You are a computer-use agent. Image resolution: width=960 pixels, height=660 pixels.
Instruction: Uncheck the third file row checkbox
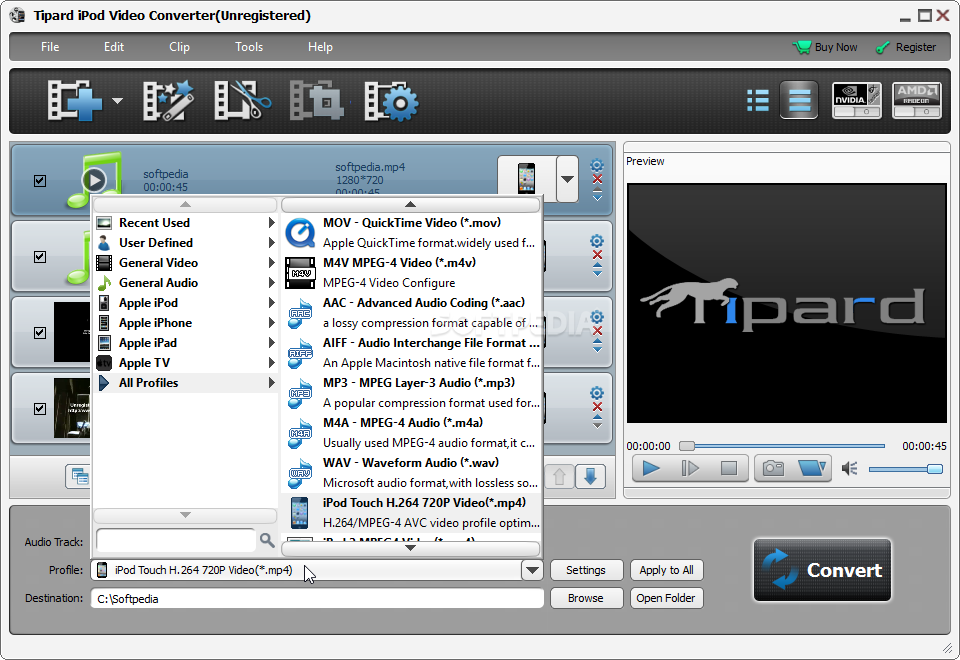click(x=40, y=332)
